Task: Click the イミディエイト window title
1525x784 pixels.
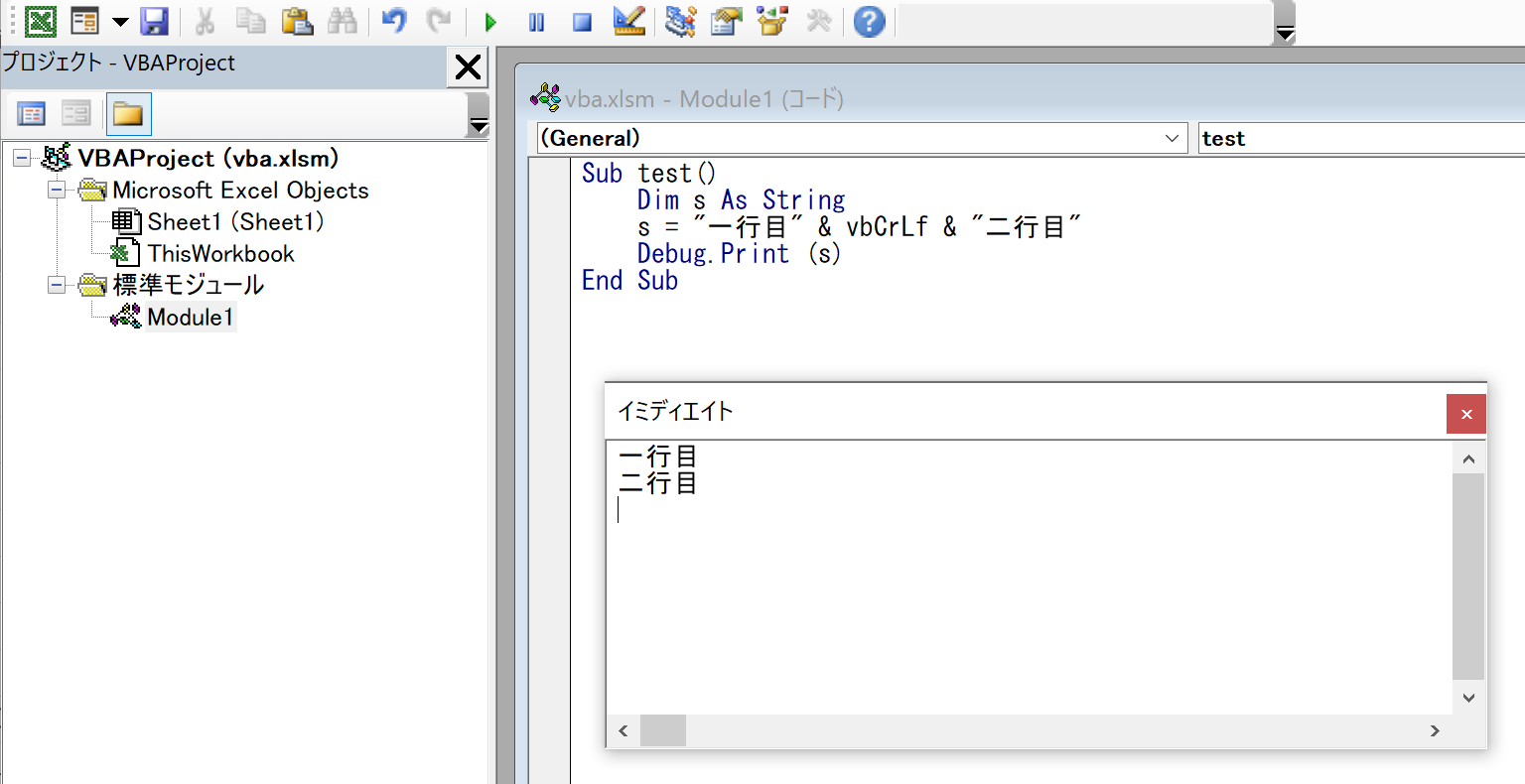Action: 675,412
